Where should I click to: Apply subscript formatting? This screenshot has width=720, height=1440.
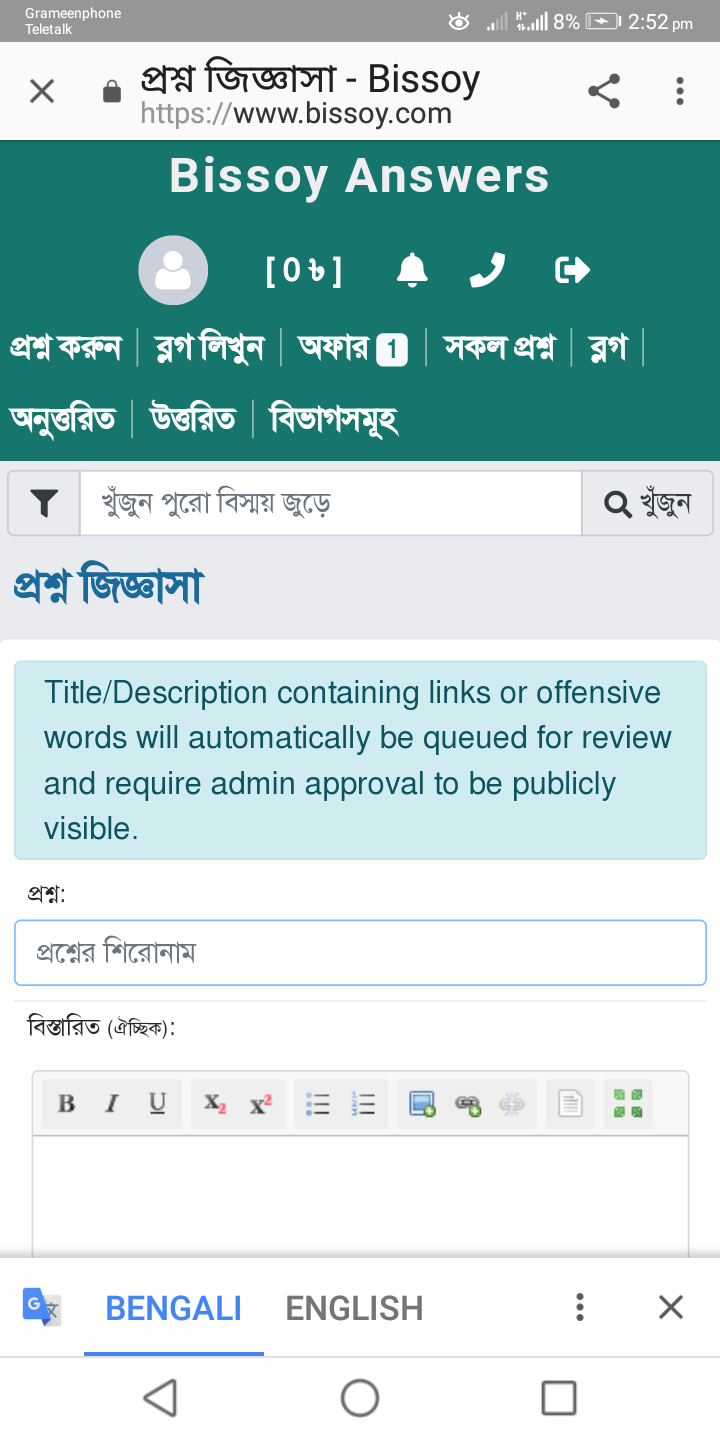click(215, 1104)
